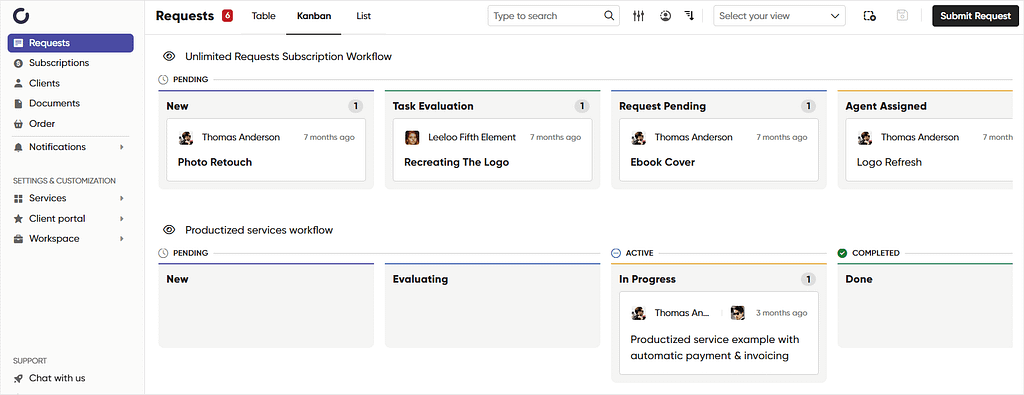Click the red 6 requests badge
Image resolution: width=1024 pixels, height=395 pixels.
[x=227, y=16]
